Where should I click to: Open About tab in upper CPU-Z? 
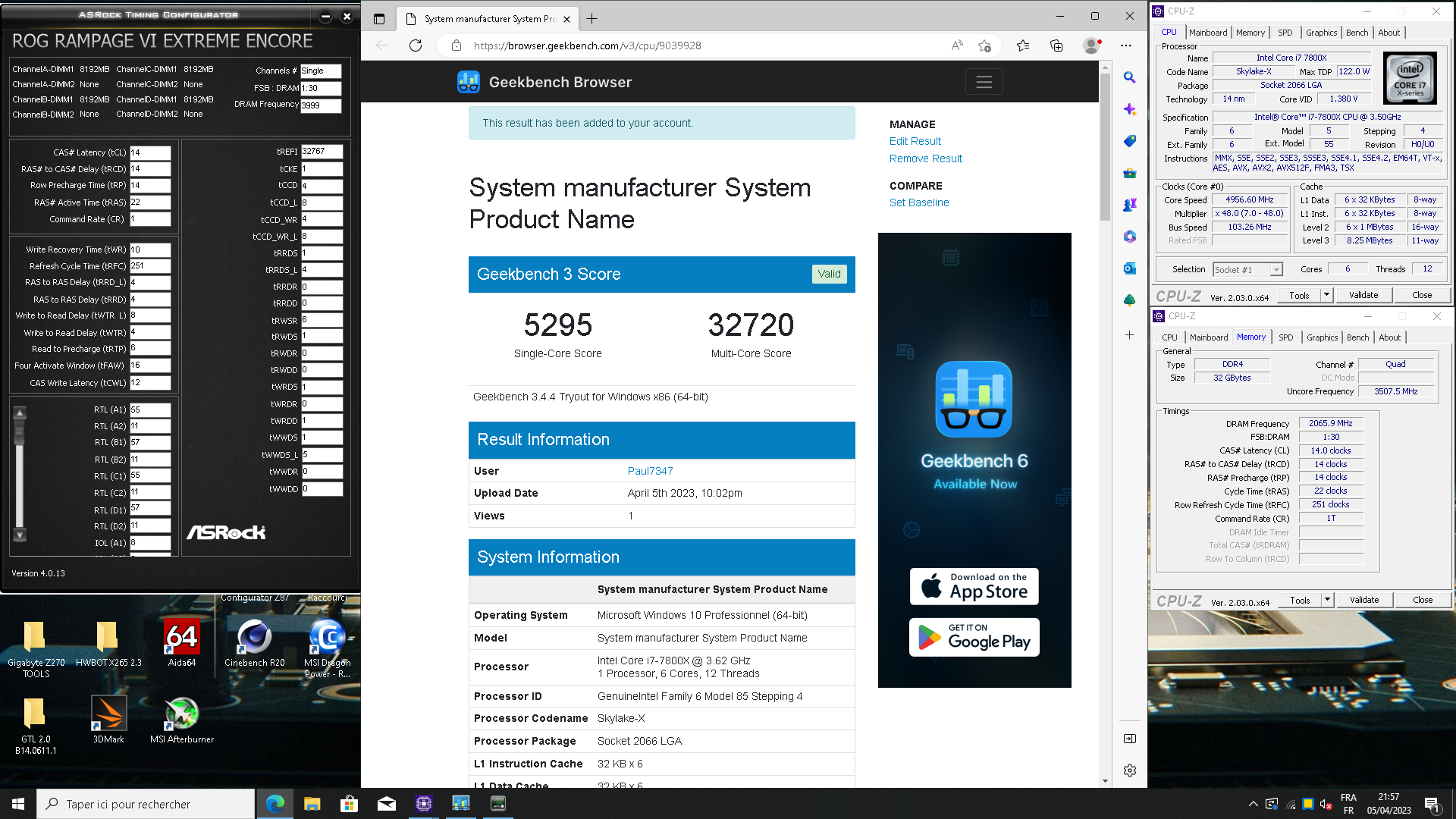[1389, 33]
